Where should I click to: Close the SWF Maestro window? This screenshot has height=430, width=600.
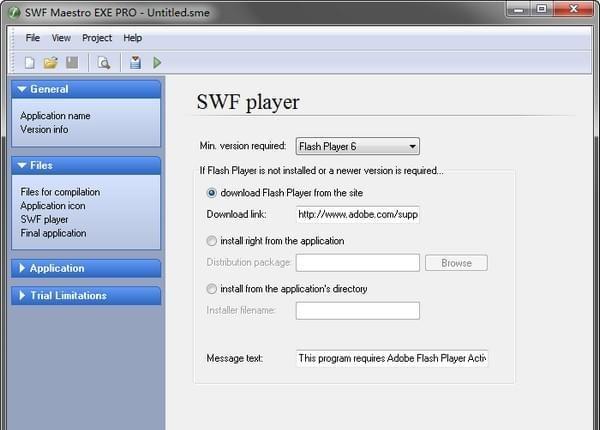coord(573,9)
